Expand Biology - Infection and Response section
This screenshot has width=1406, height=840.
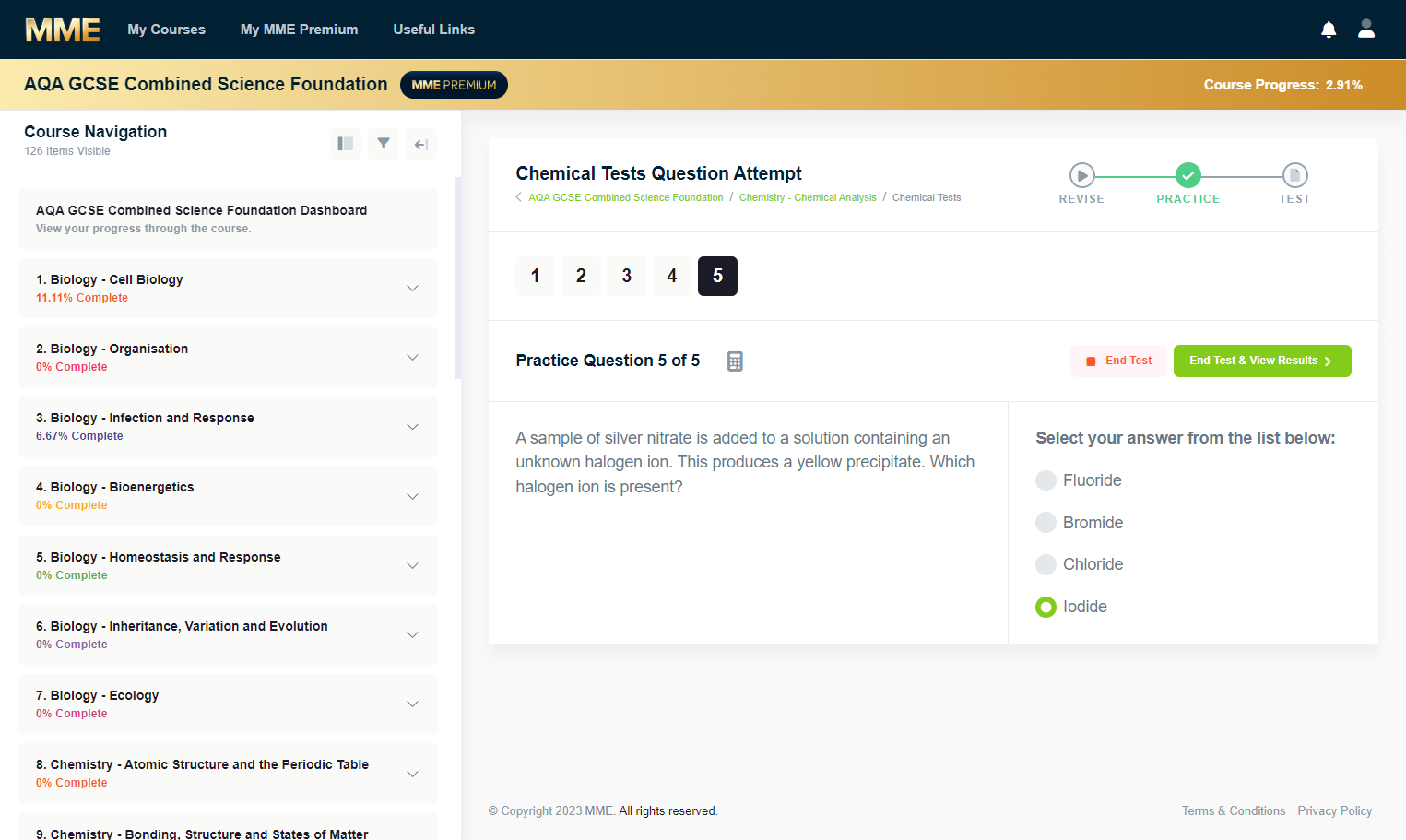click(412, 427)
